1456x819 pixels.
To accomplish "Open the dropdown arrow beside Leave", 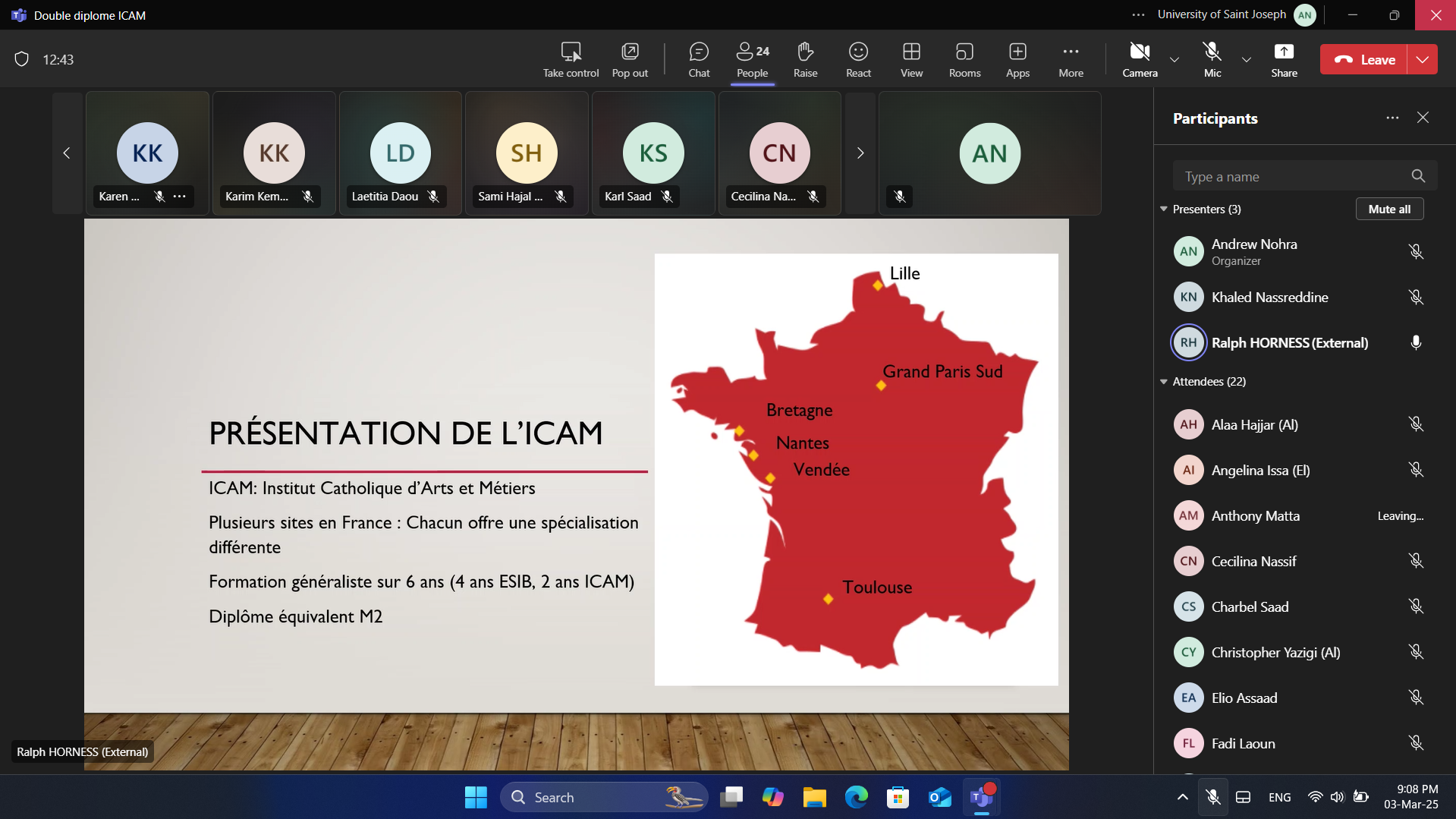I will tap(1423, 59).
